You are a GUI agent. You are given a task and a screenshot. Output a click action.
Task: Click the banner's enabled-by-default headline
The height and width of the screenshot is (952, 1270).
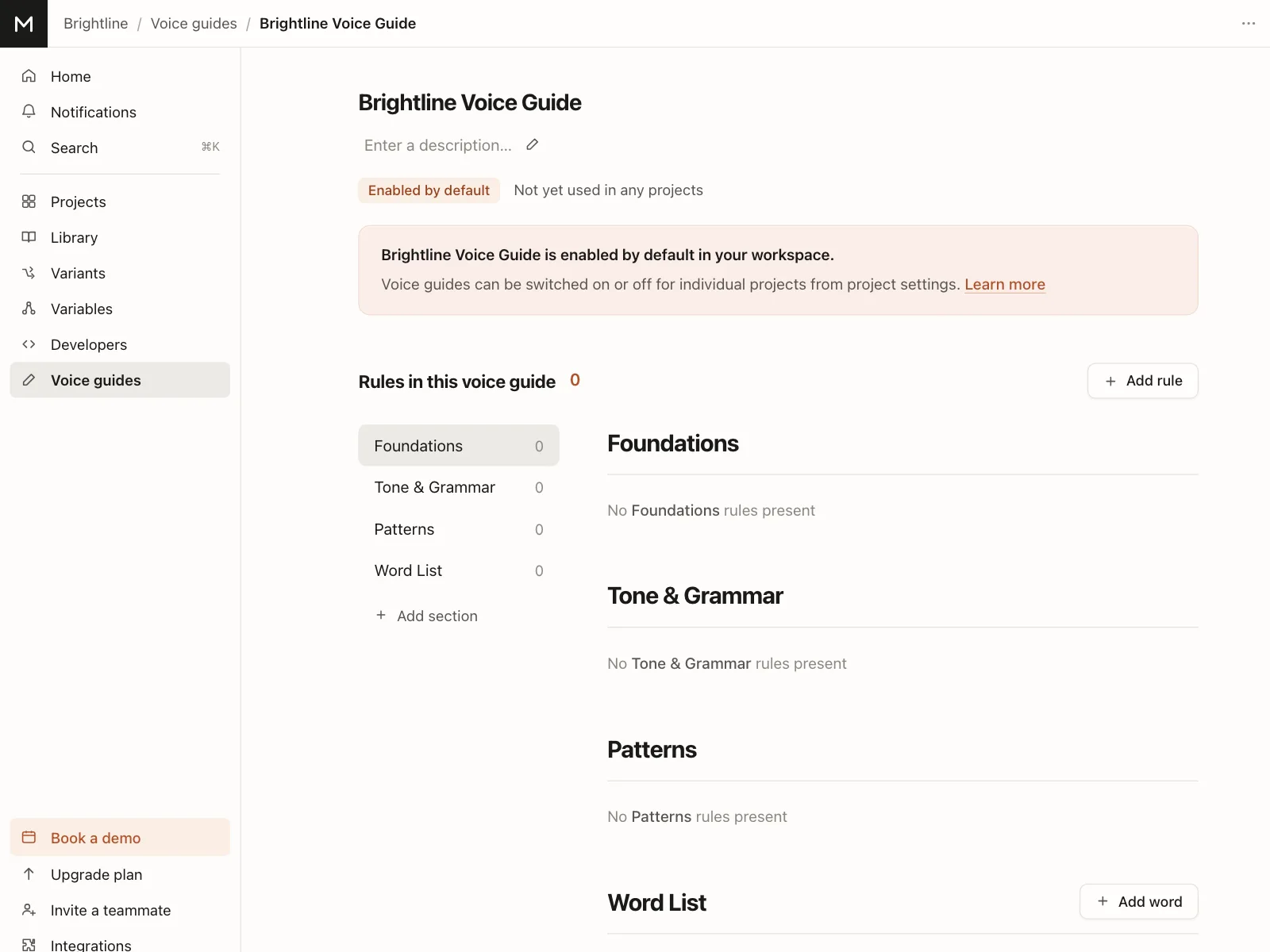[607, 255]
